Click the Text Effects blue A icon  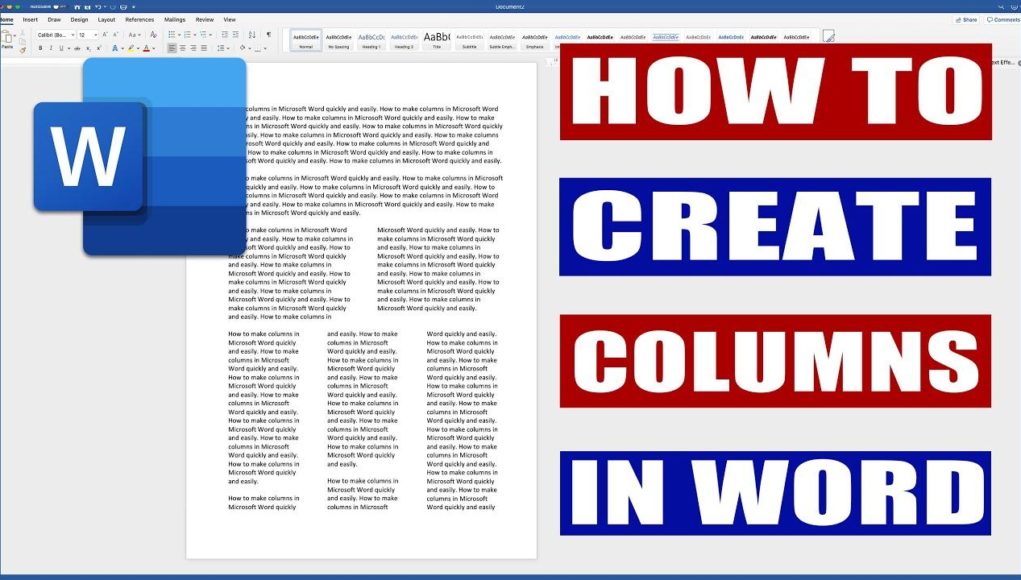(x=115, y=48)
